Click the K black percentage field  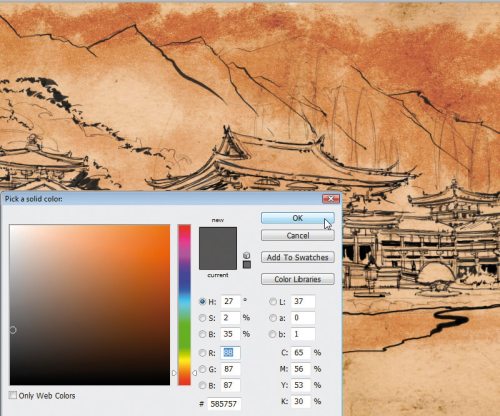click(301, 401)
